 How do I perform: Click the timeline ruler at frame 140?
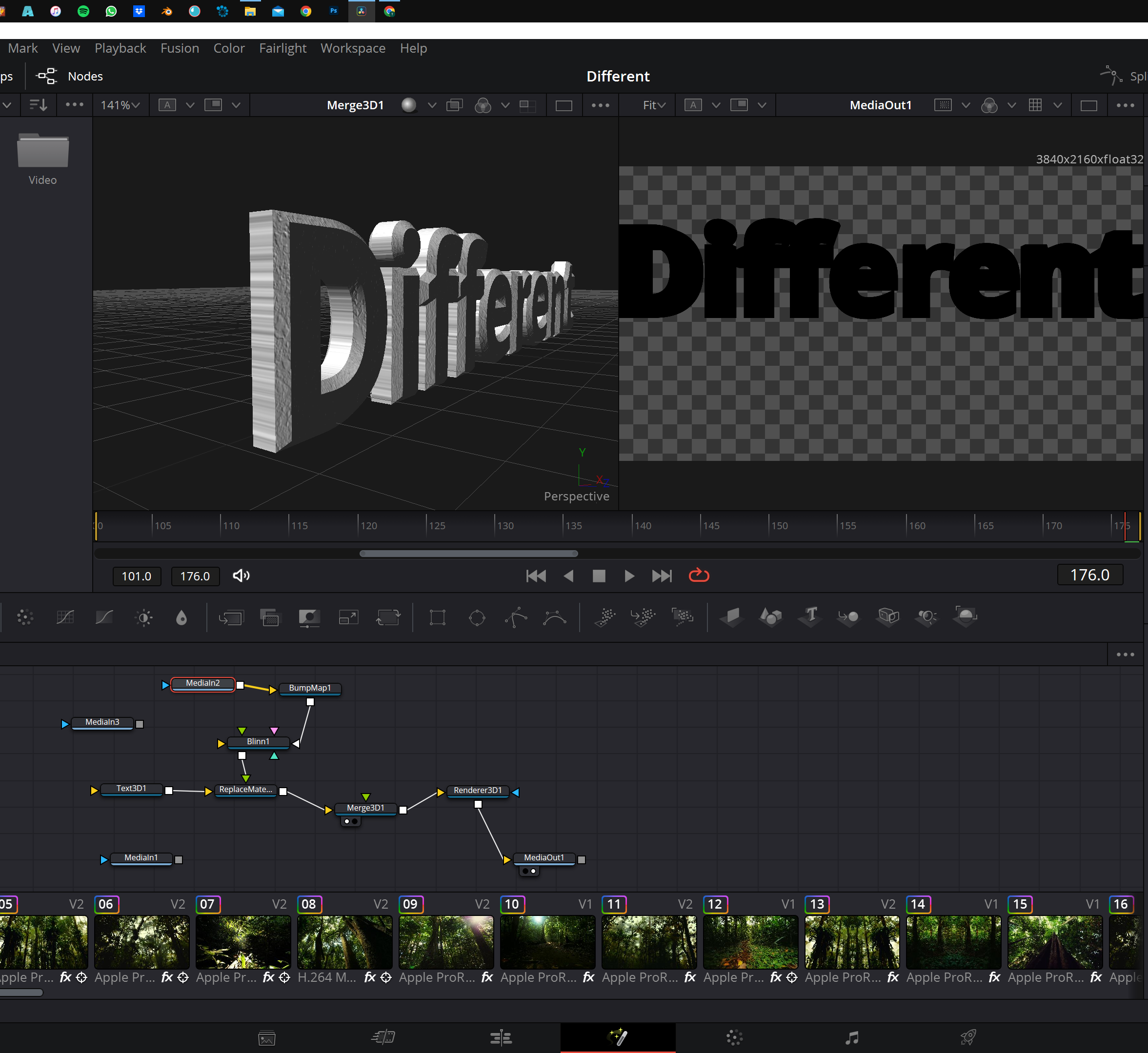(633, 525)
